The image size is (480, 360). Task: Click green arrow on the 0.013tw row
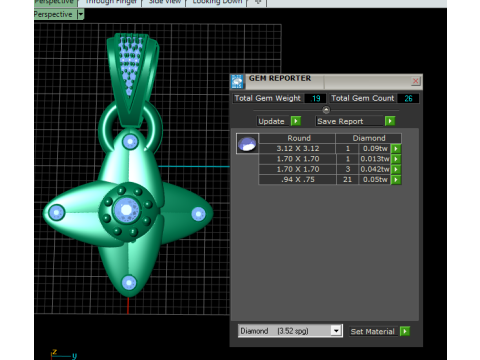click(396, 159)
